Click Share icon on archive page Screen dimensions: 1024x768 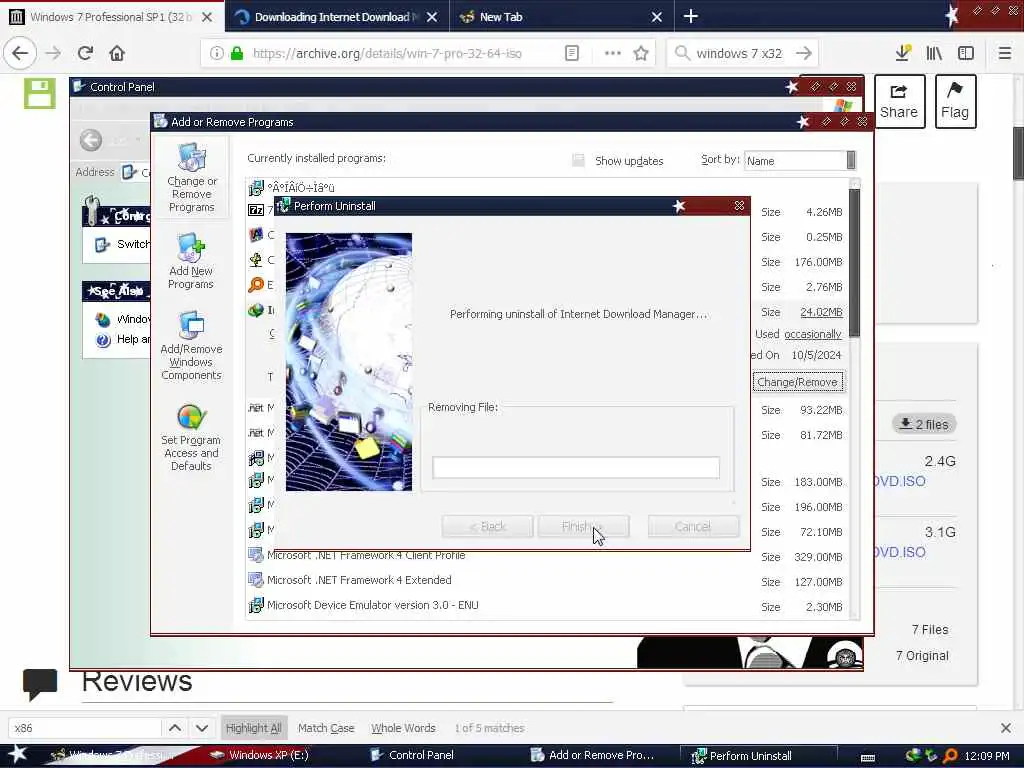pyautogui.click(x=899, y=101)
